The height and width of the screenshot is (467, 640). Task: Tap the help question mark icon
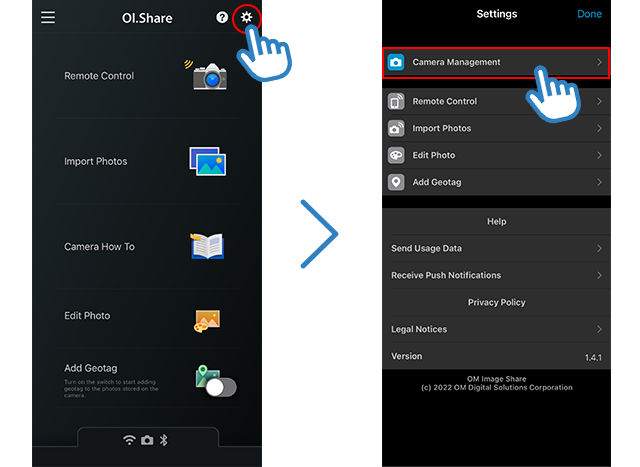point(222,18)
